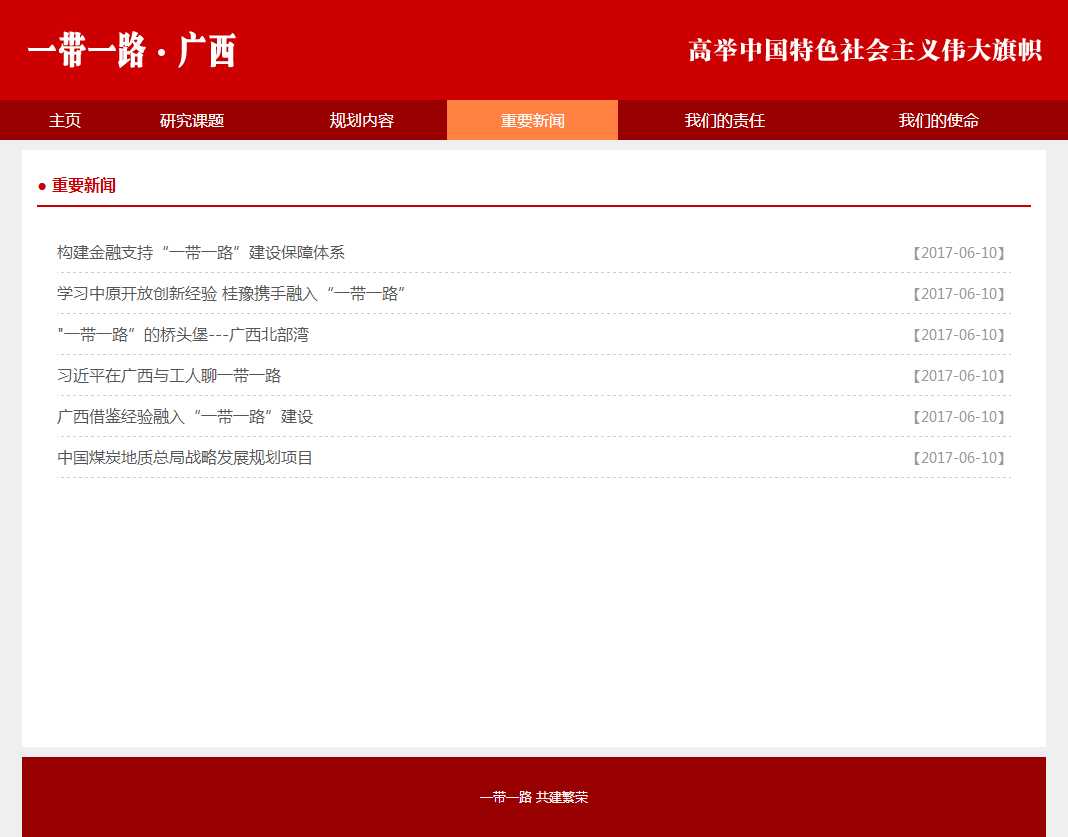The height and width of the screenshot is (837, 1068).
Task: Go to the 主页 navigation tab
Action: (x=65, y=121)
